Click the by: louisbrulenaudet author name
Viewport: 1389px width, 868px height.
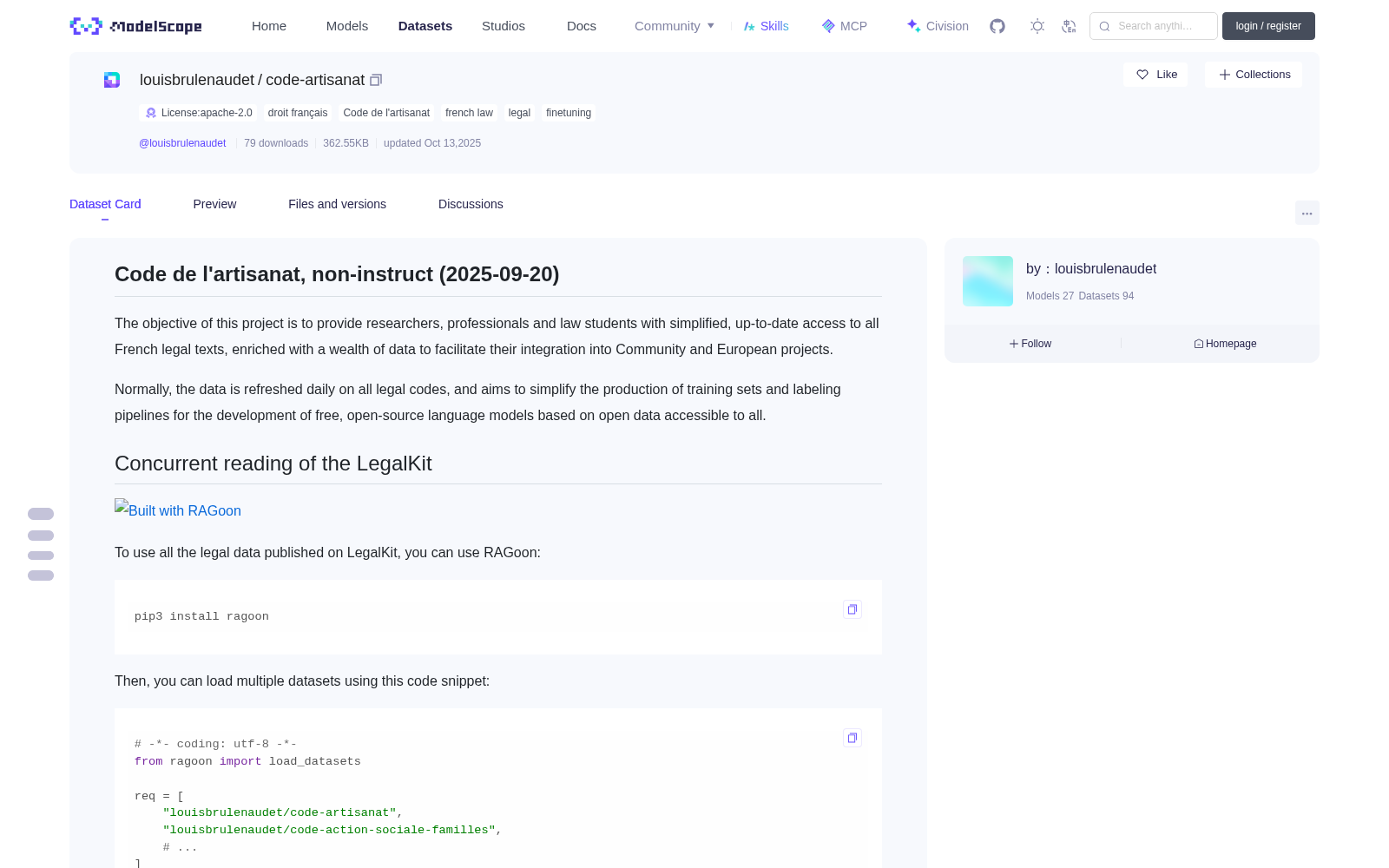(x=1091, y=269)
